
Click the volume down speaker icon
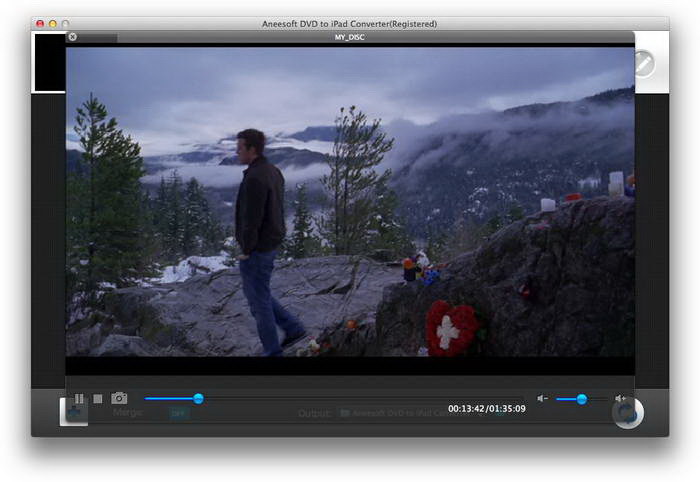542,398
